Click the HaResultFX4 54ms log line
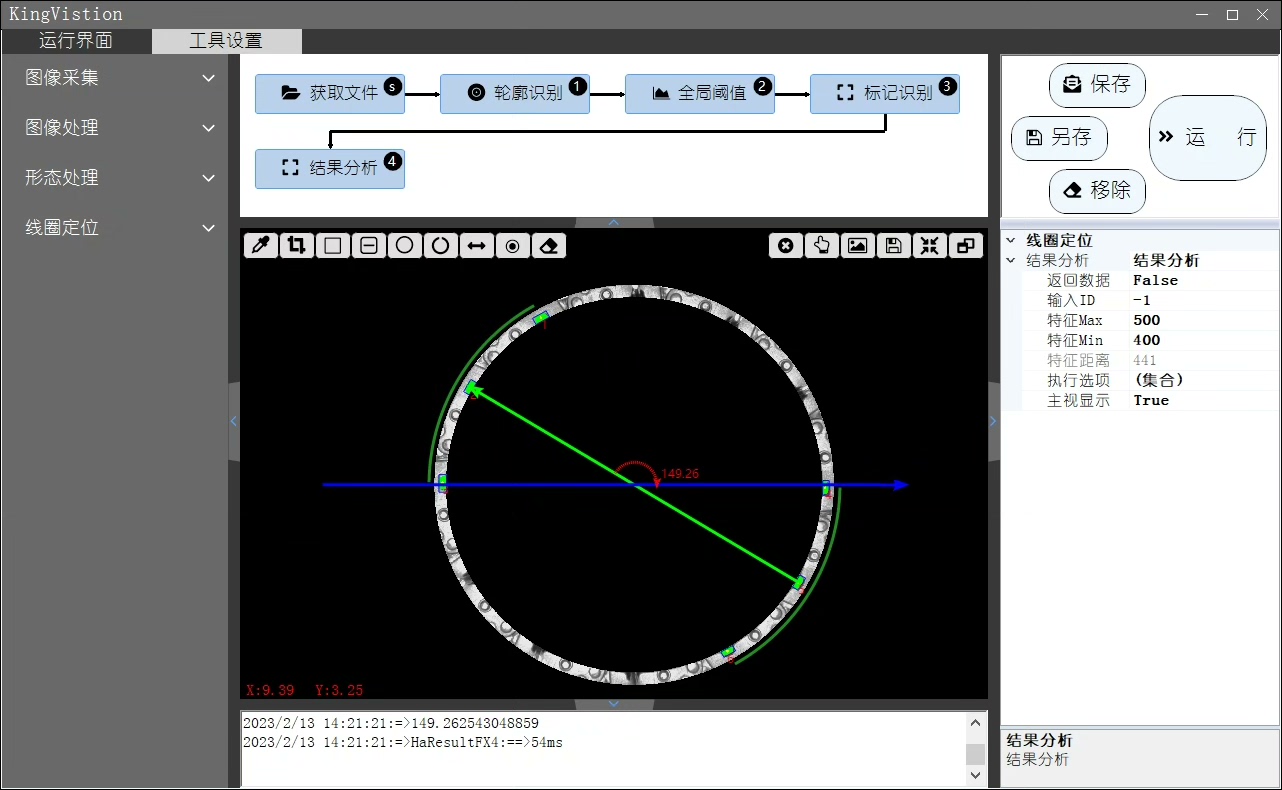 click(x=403, y=743)
